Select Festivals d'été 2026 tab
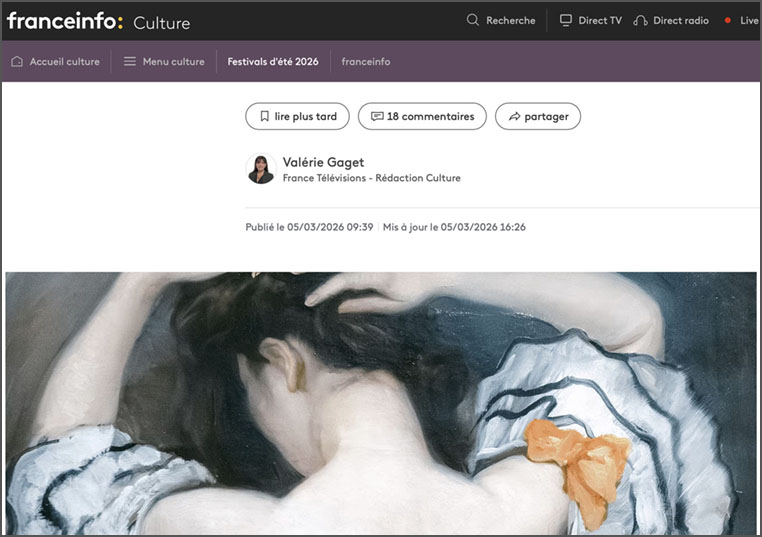 click(x=273, y=62)
